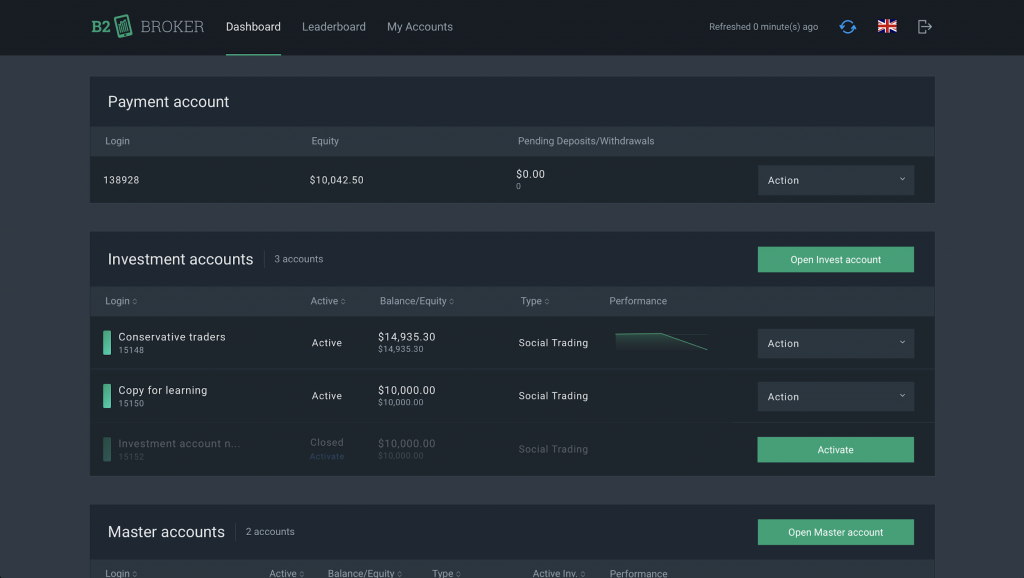Screen dimensions: 1024x578
Task: Sort investment accounts by Active column
Action: 328,301
